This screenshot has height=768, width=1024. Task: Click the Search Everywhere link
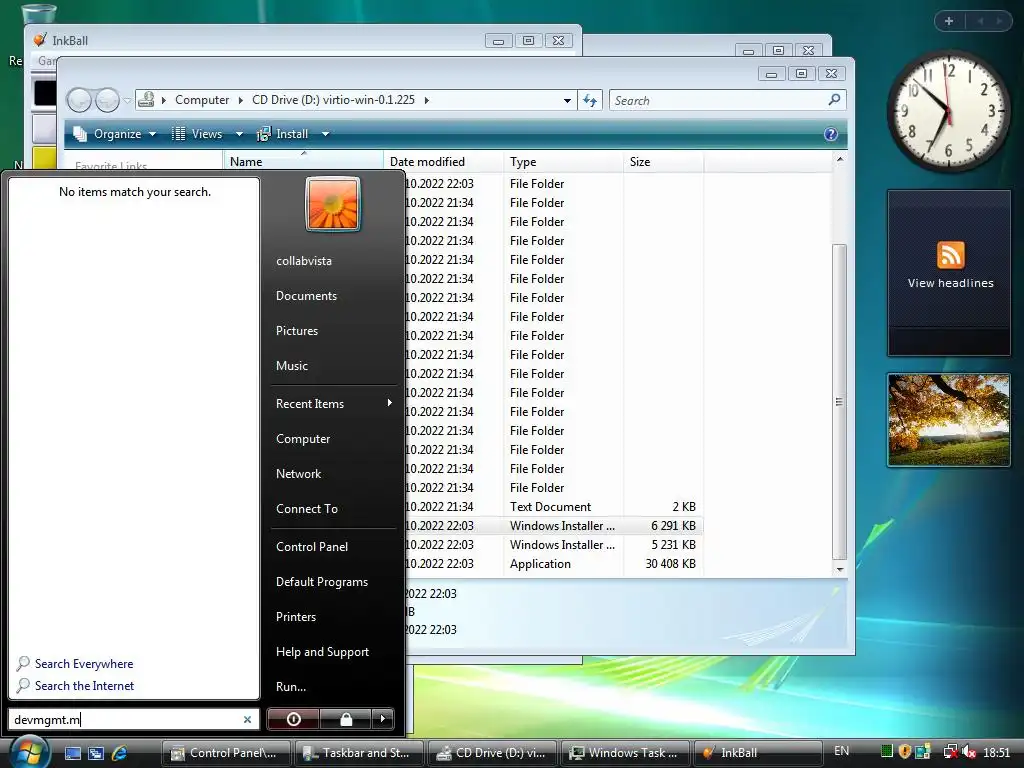click(x=84, y=664)
